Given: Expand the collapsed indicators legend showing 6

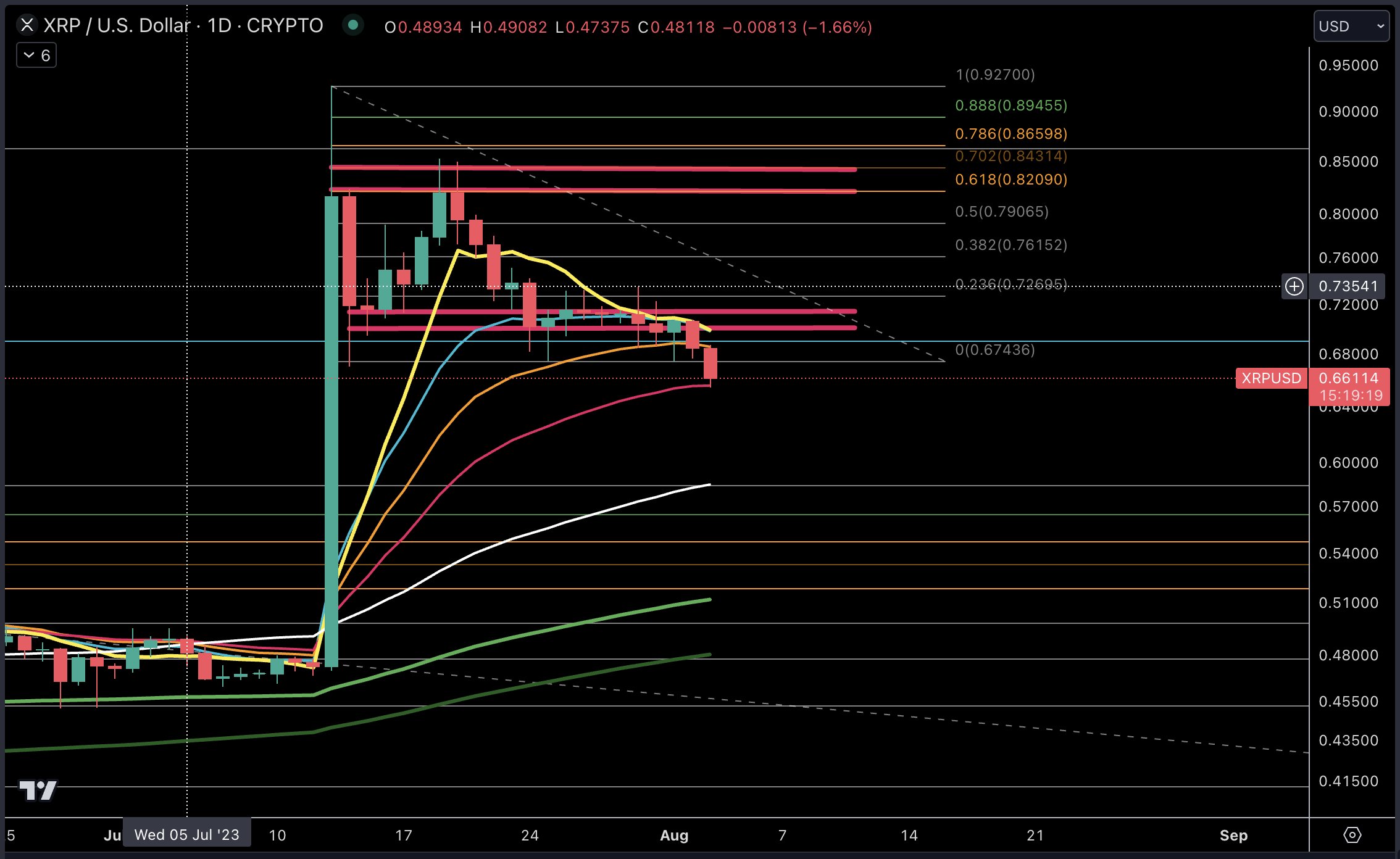Looking at the screenshot, I should 36,56.
